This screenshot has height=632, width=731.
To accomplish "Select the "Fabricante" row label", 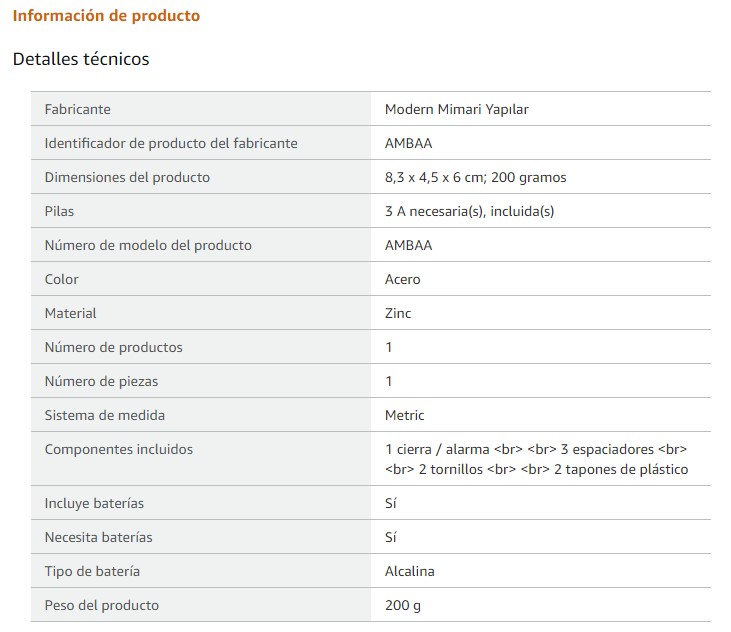I will 77,109.
